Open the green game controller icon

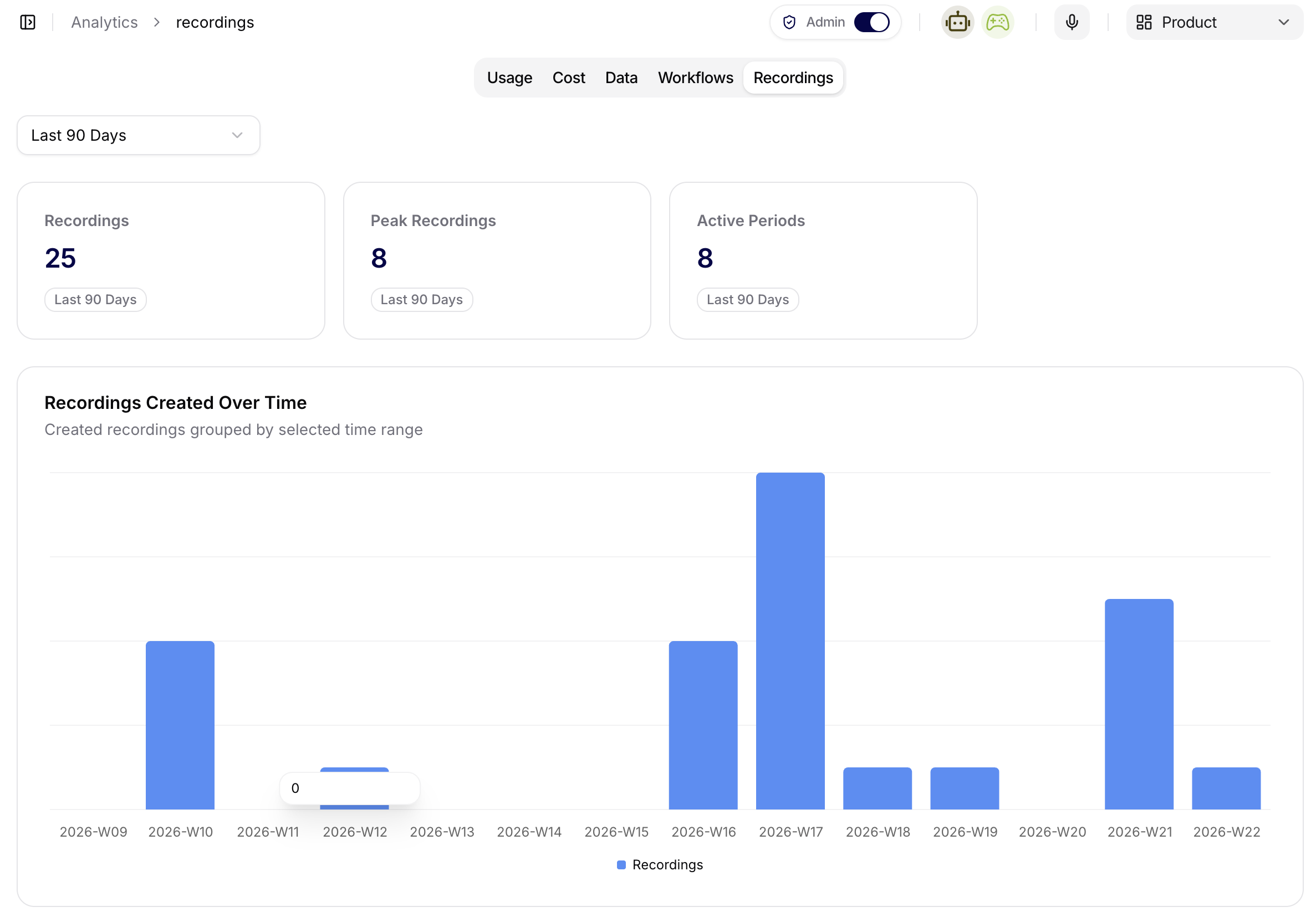pyautogui.click(x=998, y=22)
